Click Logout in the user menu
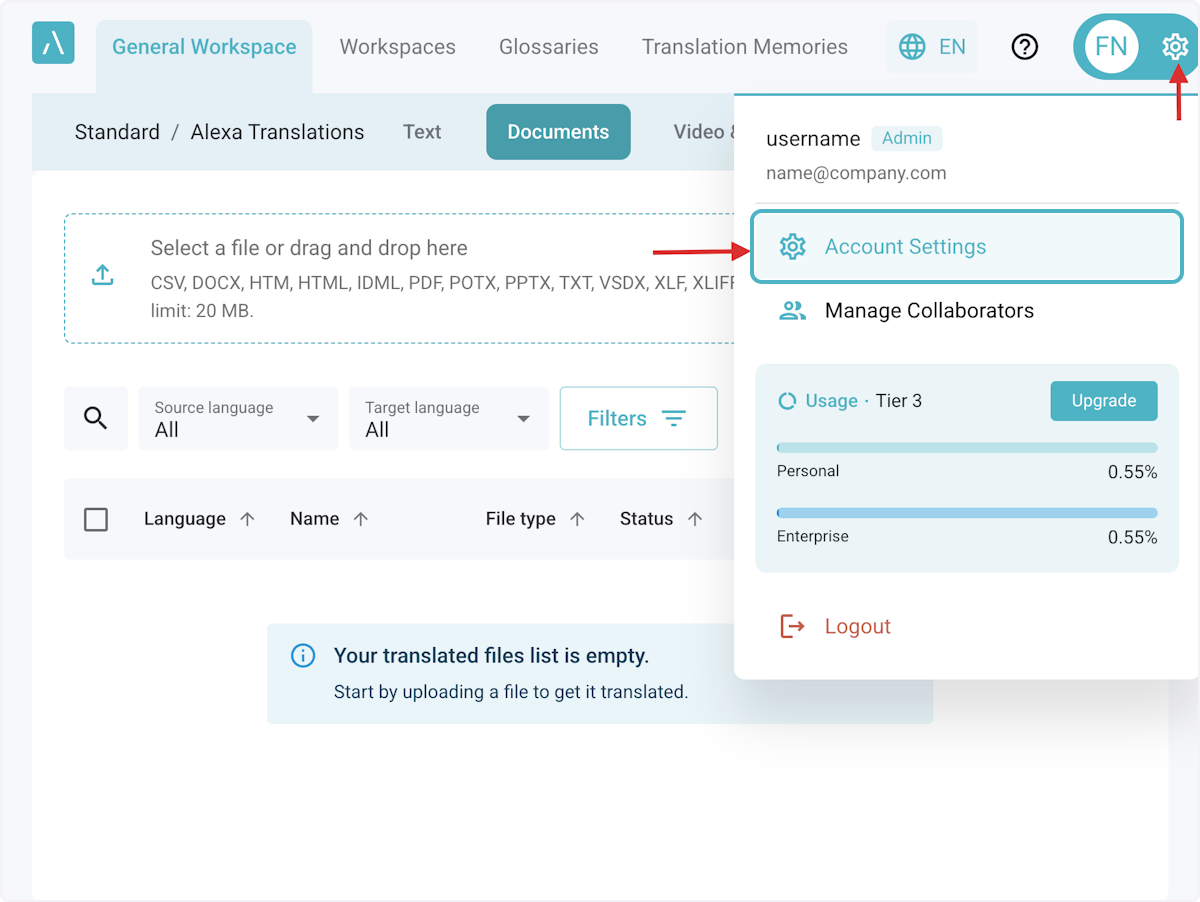The image size is (1200, 902). pyautogui.click(x=857, y=627)
